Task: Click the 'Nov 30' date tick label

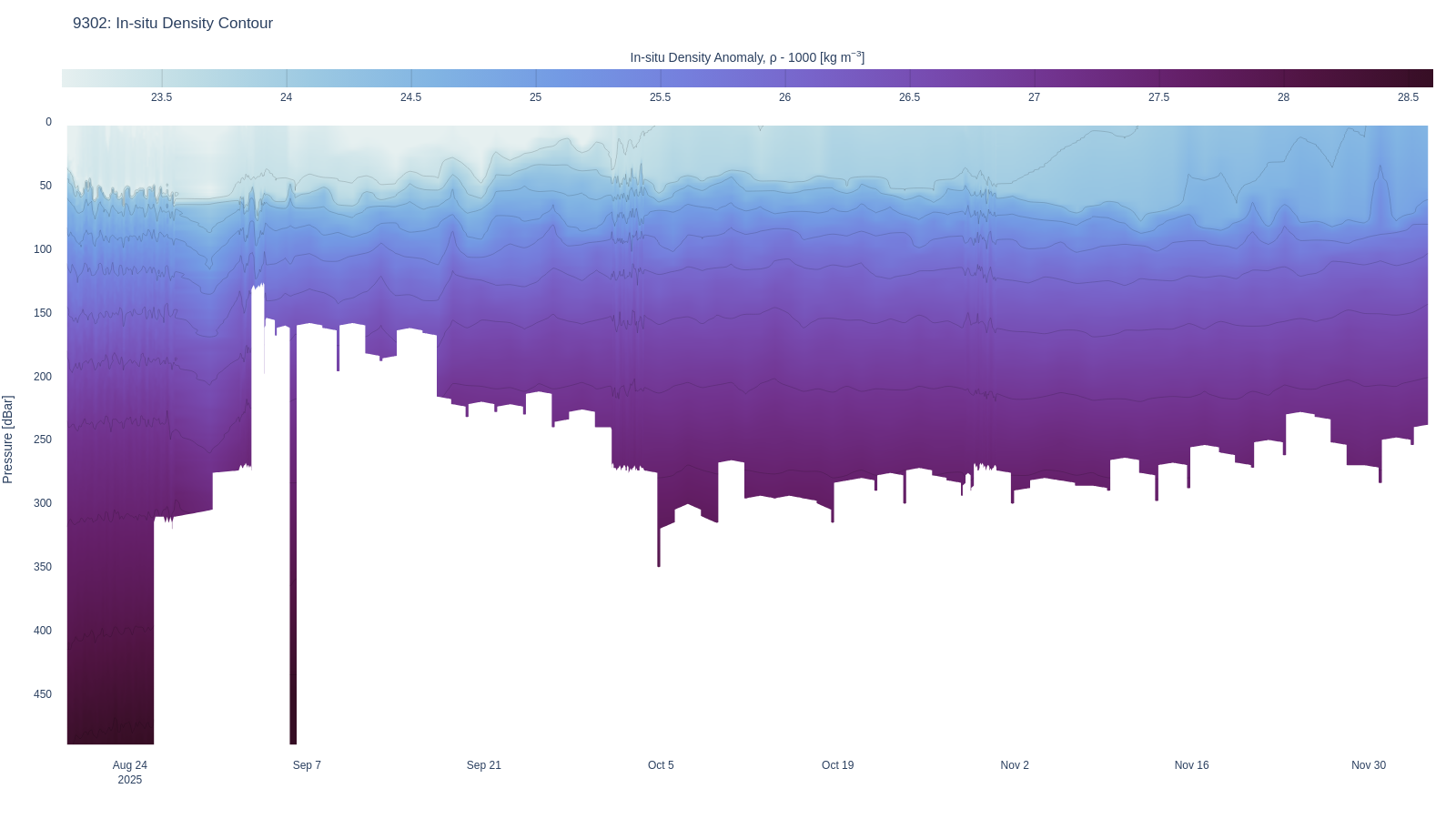Action: point(1368,765)
